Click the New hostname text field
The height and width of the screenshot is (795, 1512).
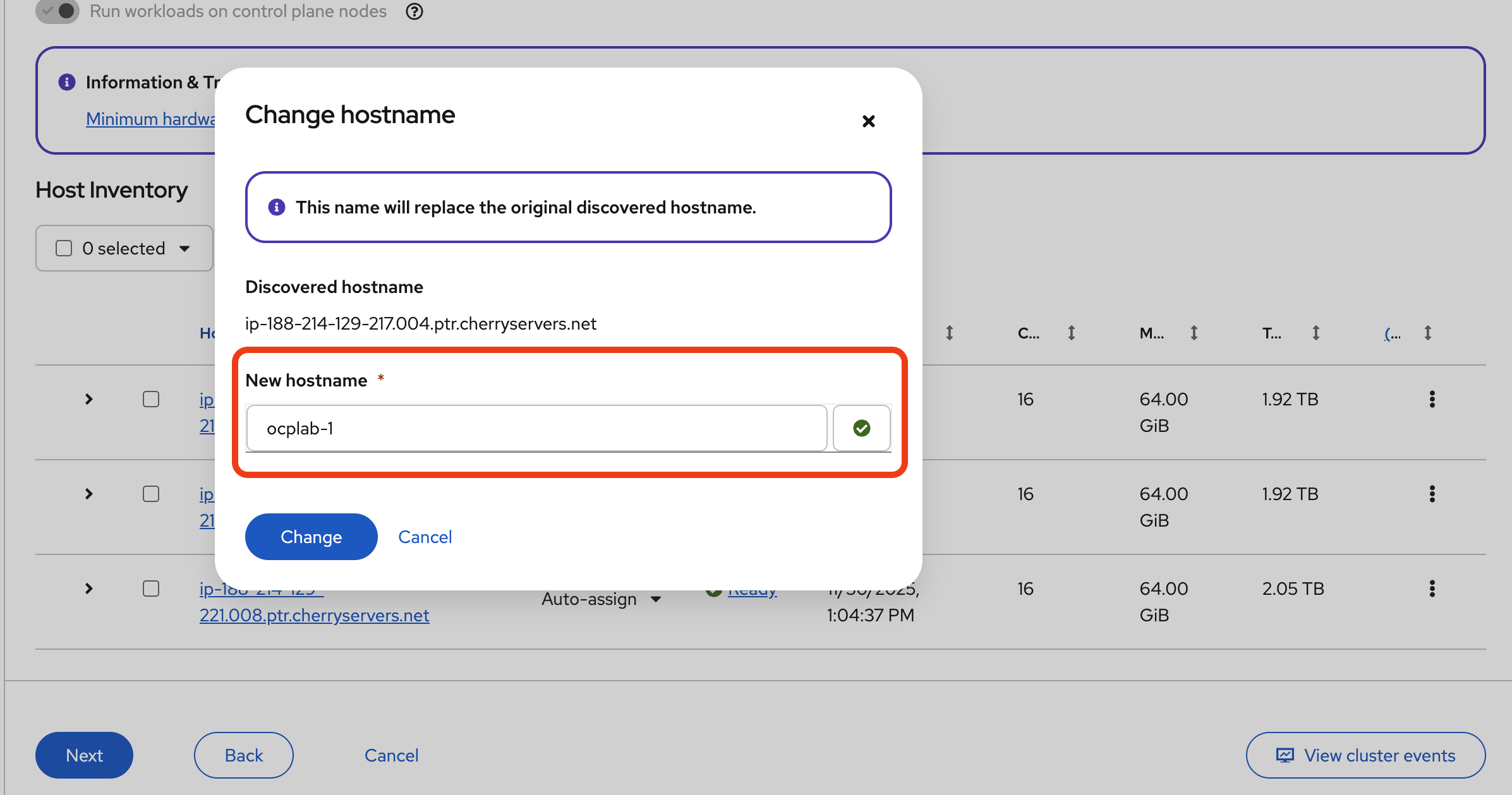tap(536, 428)
